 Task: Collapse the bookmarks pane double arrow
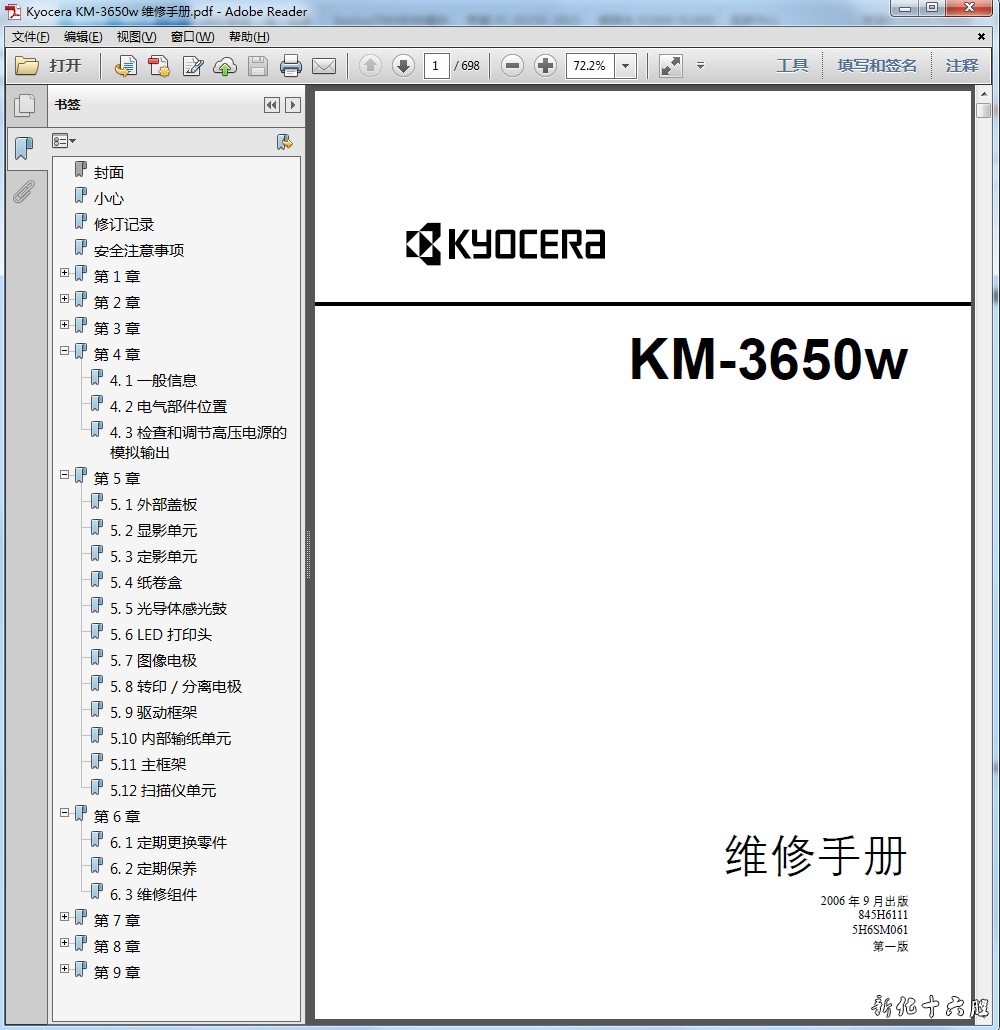click(x=271, y=105)
